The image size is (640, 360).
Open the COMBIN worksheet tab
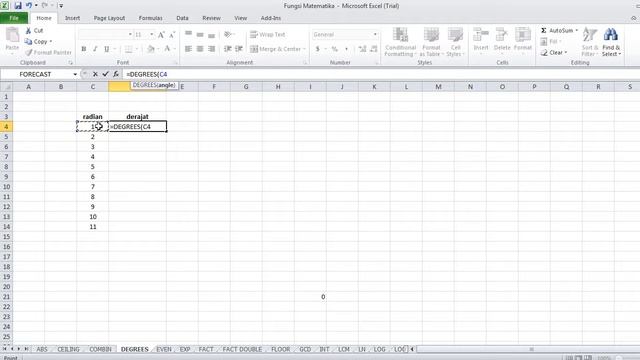[100, 349]
